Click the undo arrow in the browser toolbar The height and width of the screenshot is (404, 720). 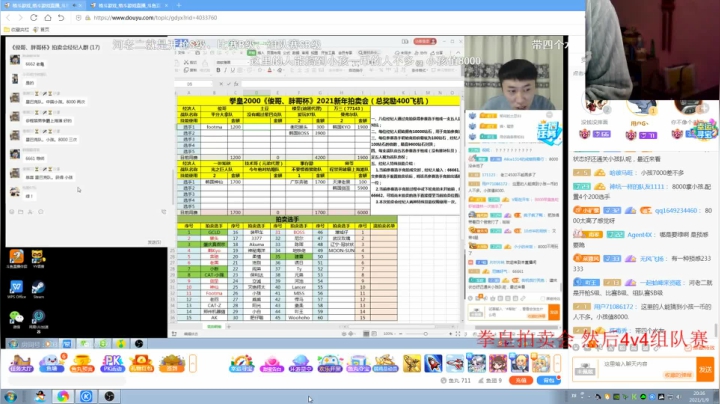[61, 17]
